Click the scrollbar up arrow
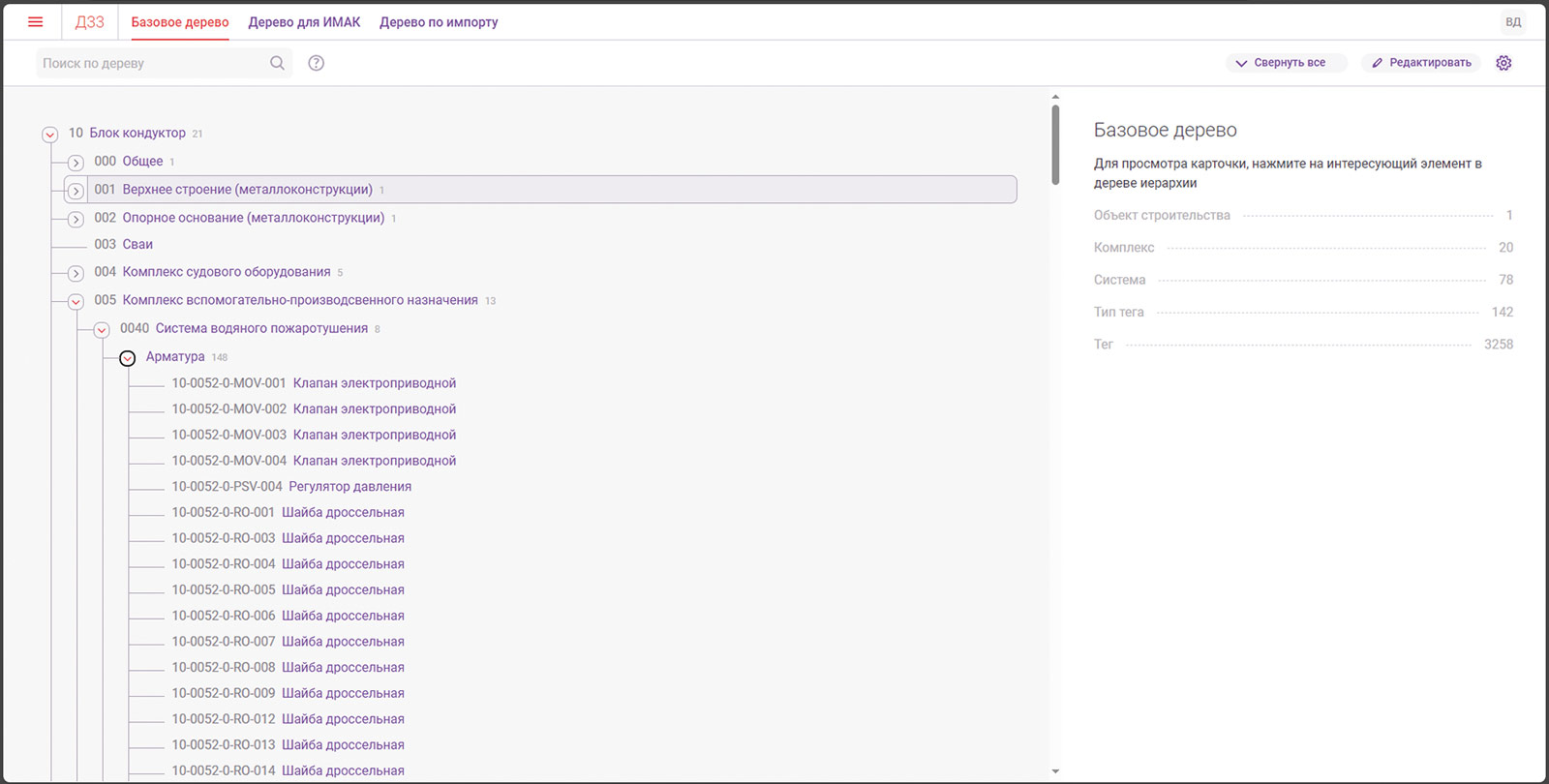Image resolution: width=1549 pixels, height=784 pixels. (x=1055, y=97)
